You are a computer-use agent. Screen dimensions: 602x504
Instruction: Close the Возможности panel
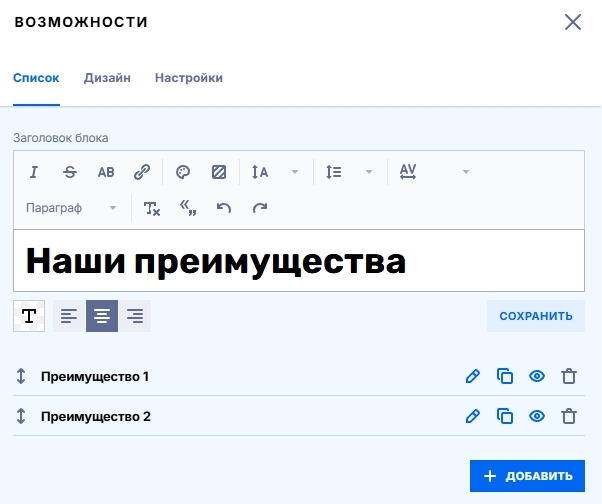[573, 22]
